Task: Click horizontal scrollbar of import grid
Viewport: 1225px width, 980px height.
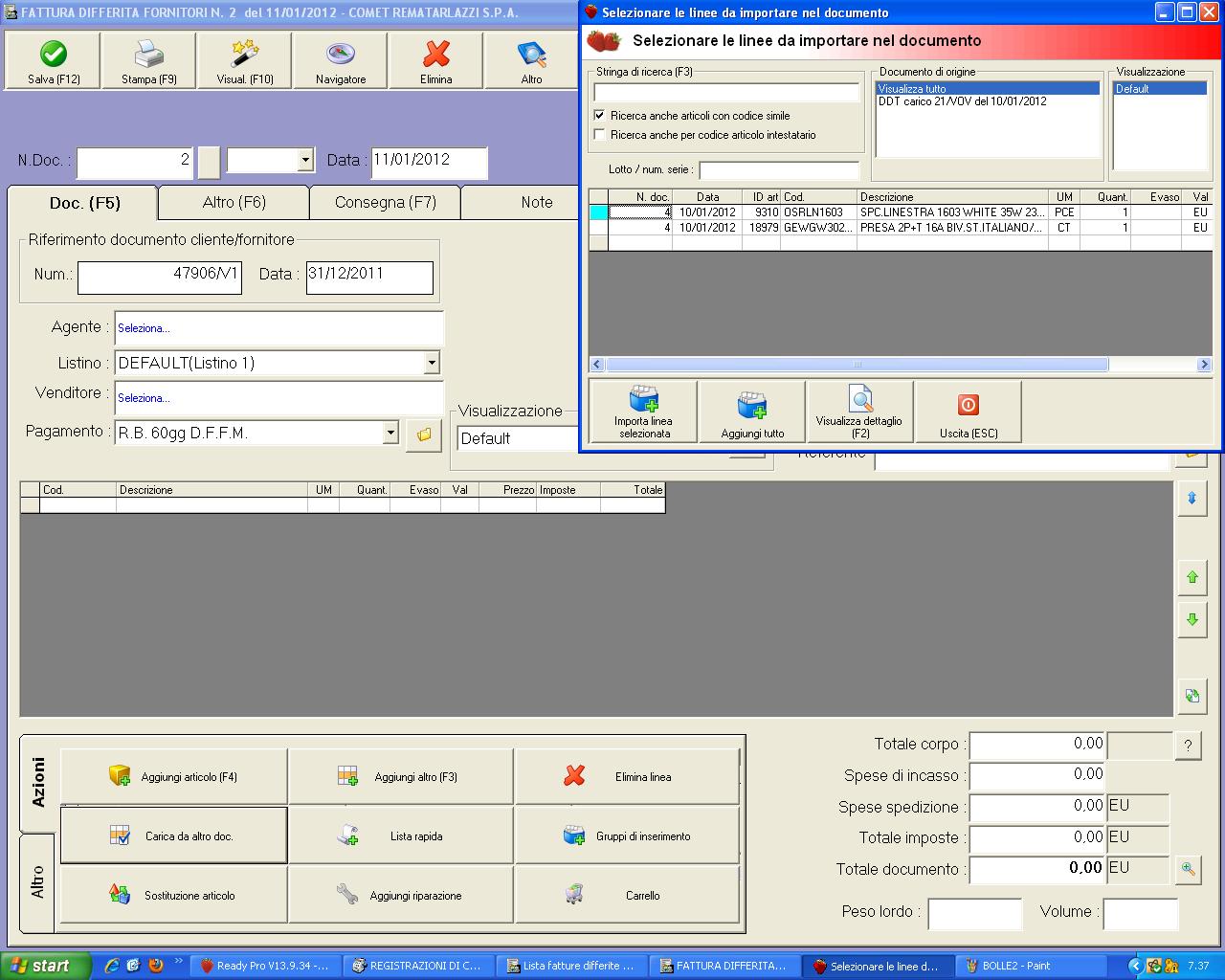Action: pos(900,365)
